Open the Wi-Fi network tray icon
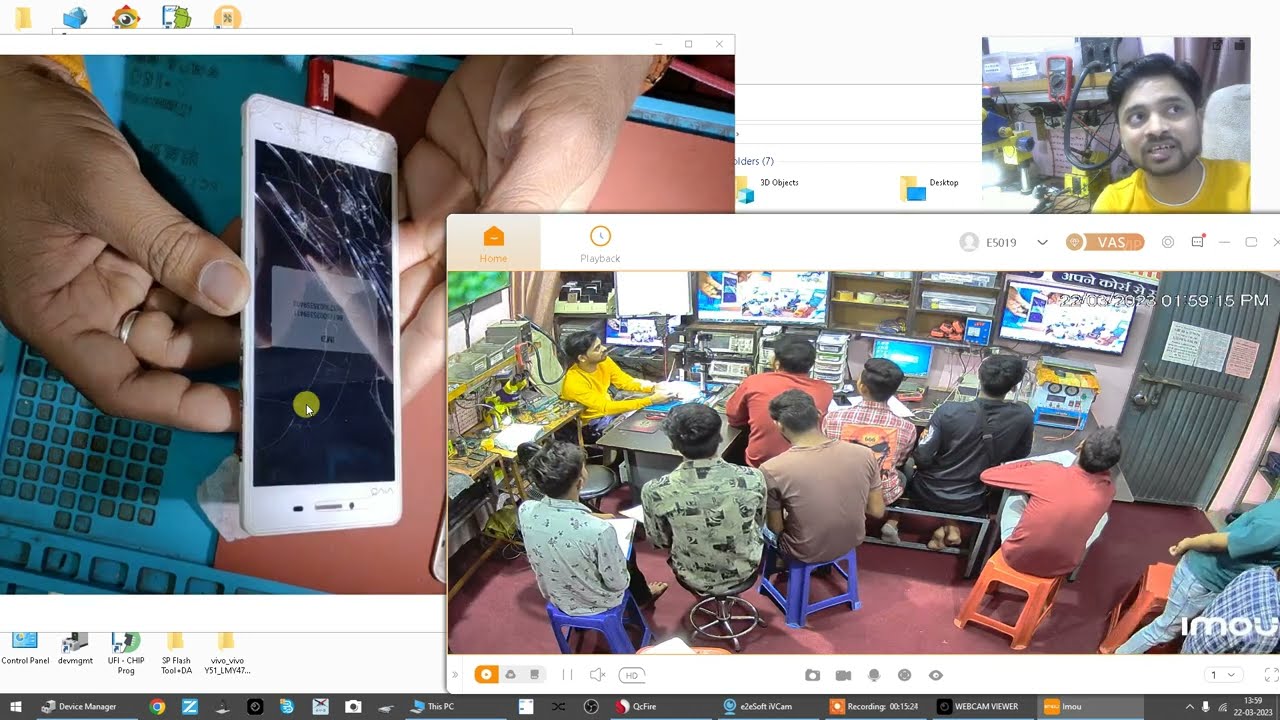 pyautogui.click(x=1223, y=706)
